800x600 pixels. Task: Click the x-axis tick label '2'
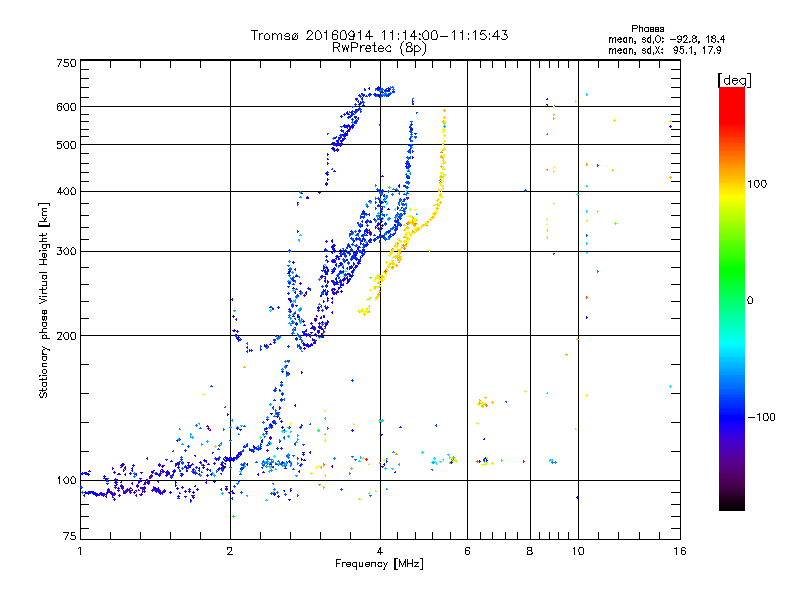(x=230, y=551)
